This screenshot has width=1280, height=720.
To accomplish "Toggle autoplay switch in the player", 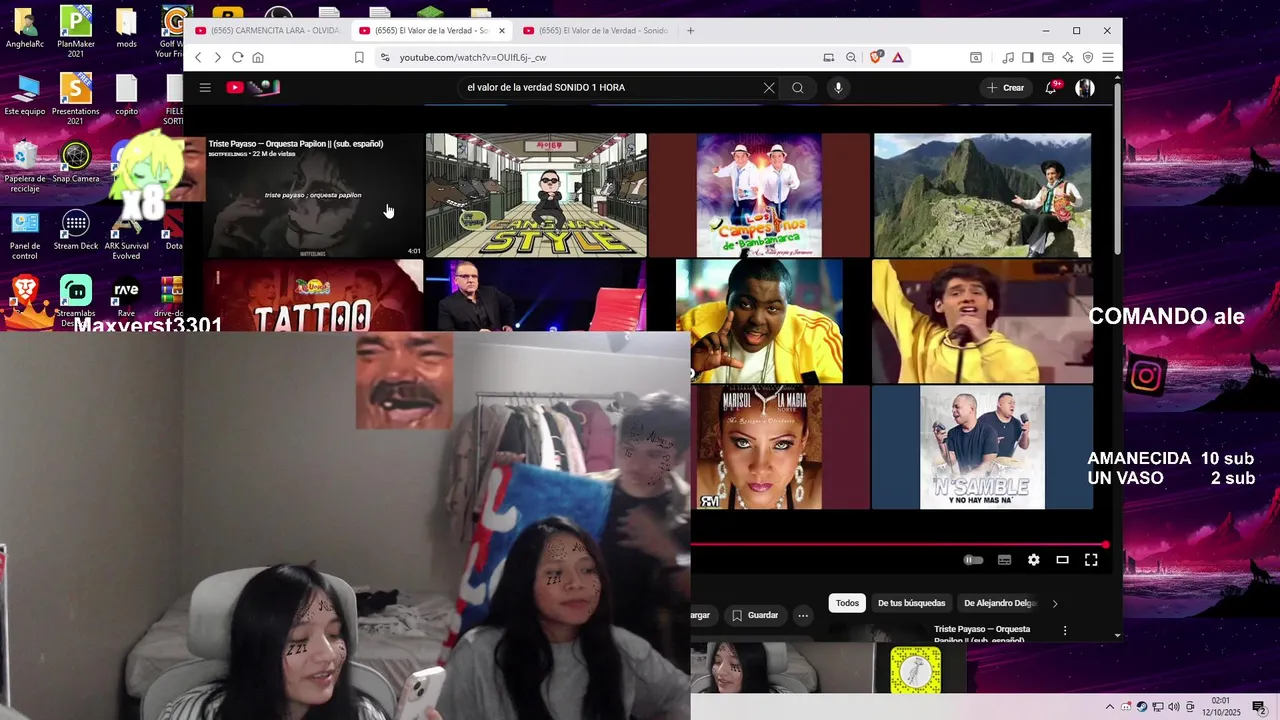I will pyautogui.click(x=973, y=560).
